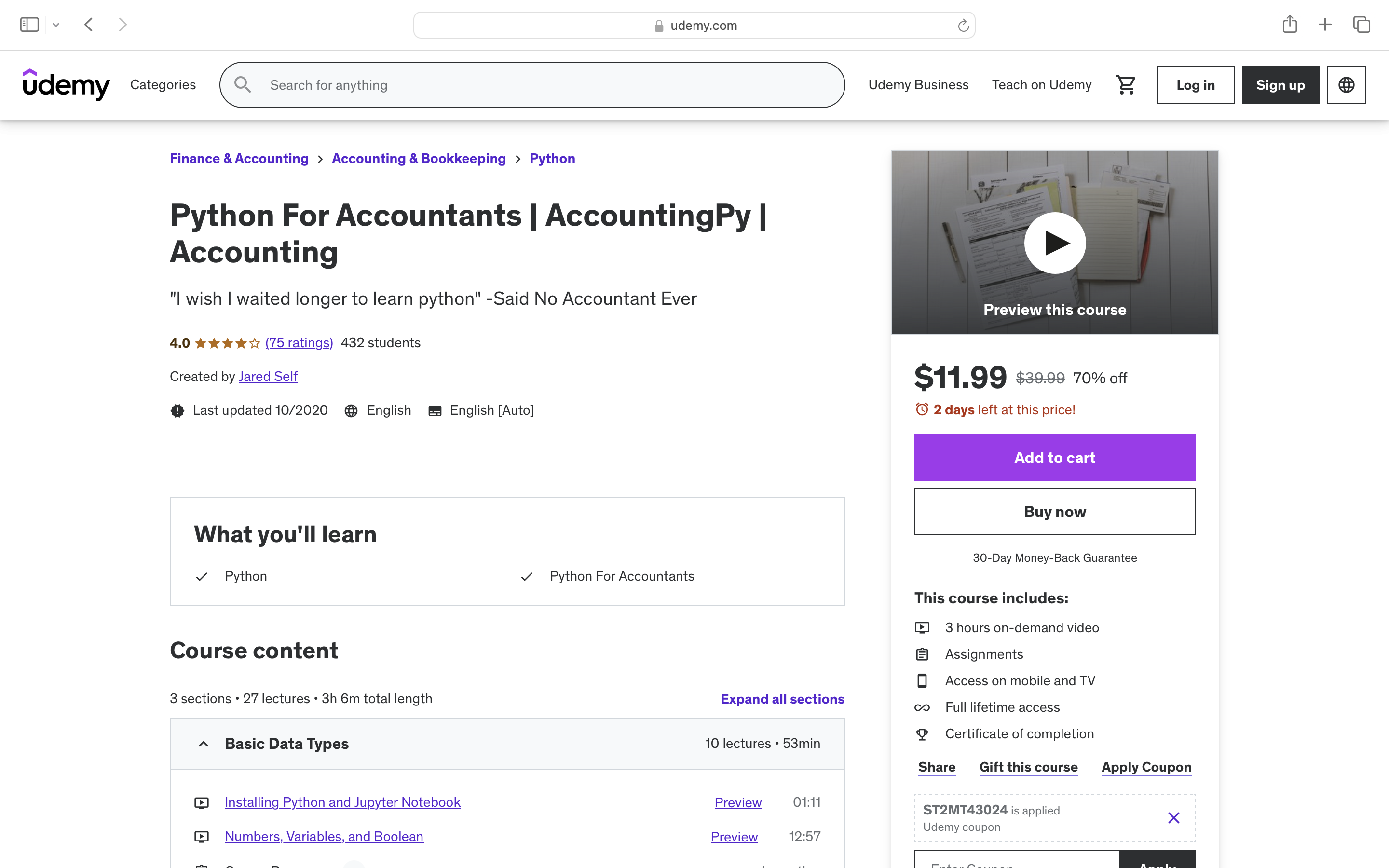This screenshot has height=868, width=1389.
Task: Remove applied coupon ST2MT43024
Action: point(1174,817)
